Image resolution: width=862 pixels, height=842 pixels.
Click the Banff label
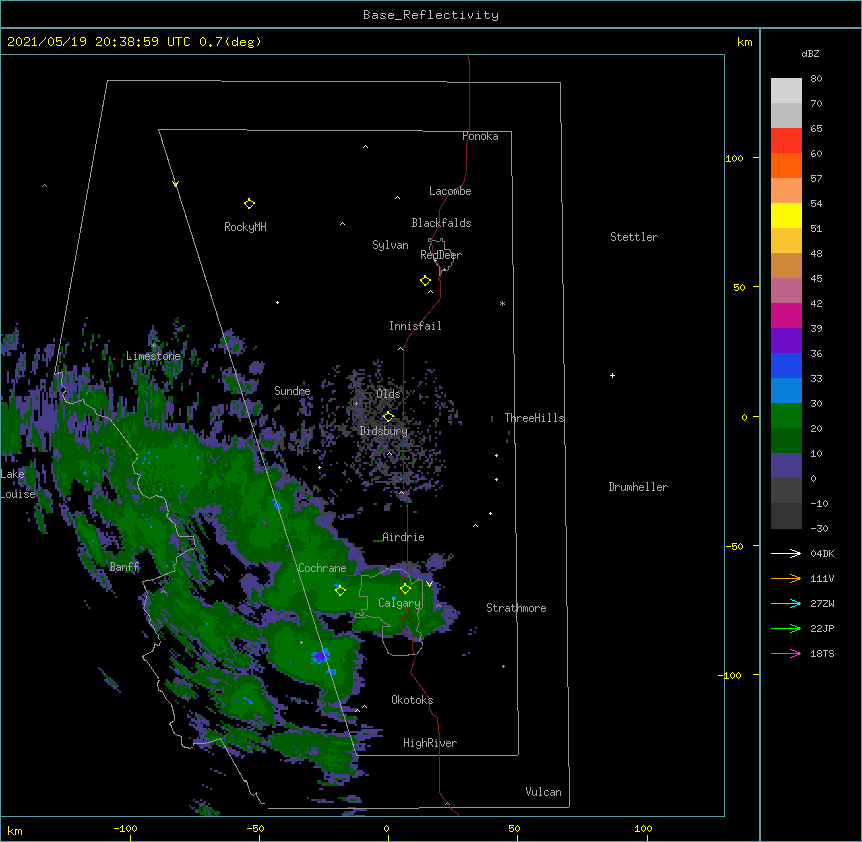point(124,567)
